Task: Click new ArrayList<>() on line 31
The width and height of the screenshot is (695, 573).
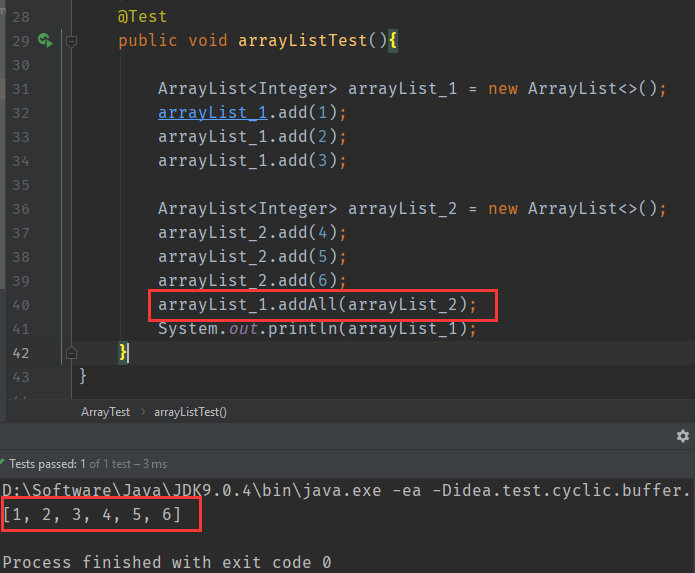Action: [577, 89]
